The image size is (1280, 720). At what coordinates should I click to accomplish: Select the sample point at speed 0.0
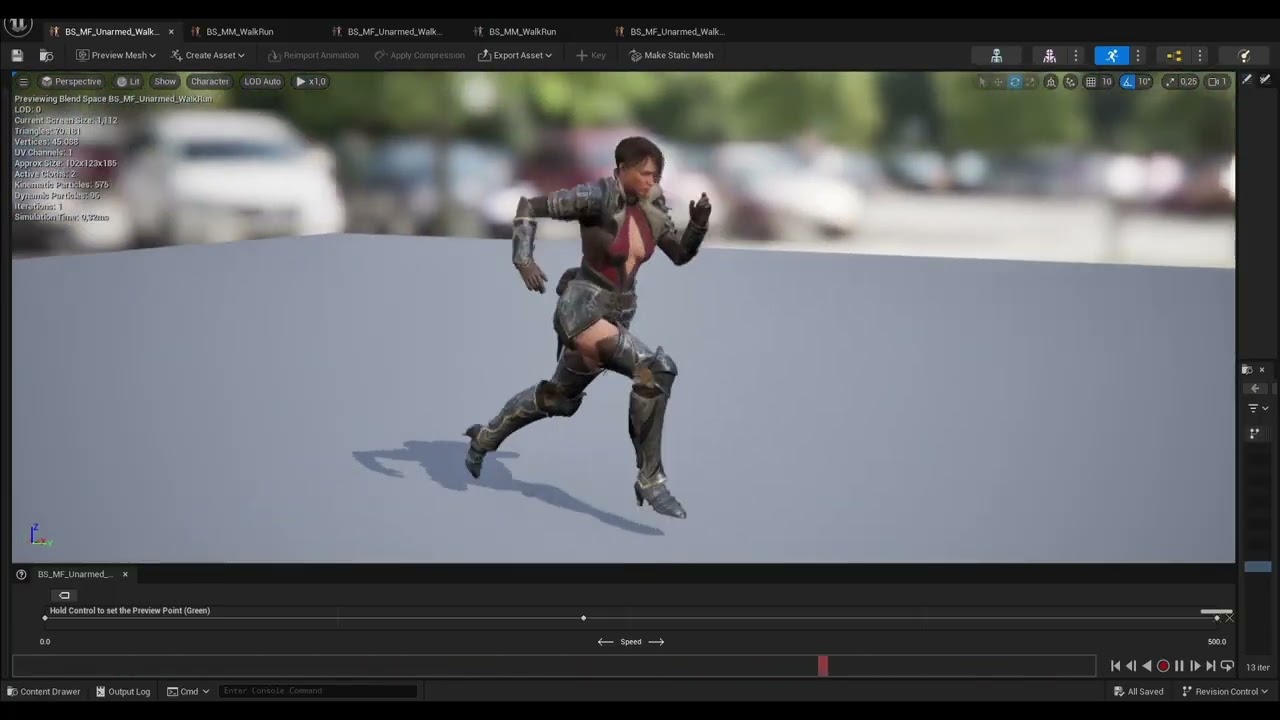coord(45,618)
